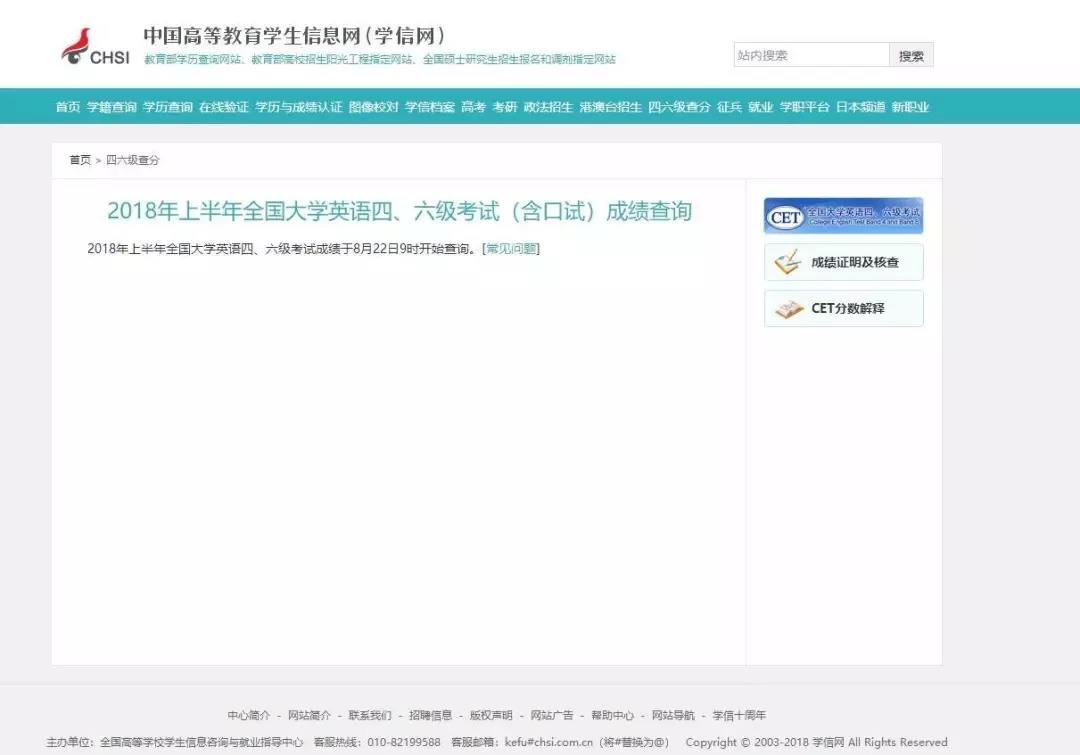Viewport: 1080px width, 755px height.
Task: Open the 常见问题 link
Action: click(x=511, y=249)
